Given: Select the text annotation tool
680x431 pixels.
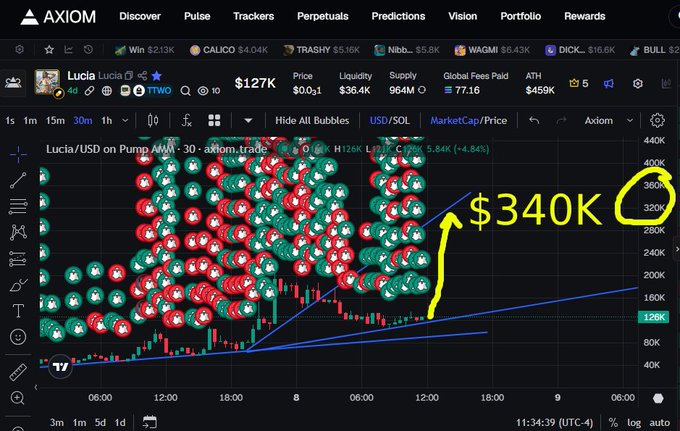Looking at the screenshot, I should 18,310.
